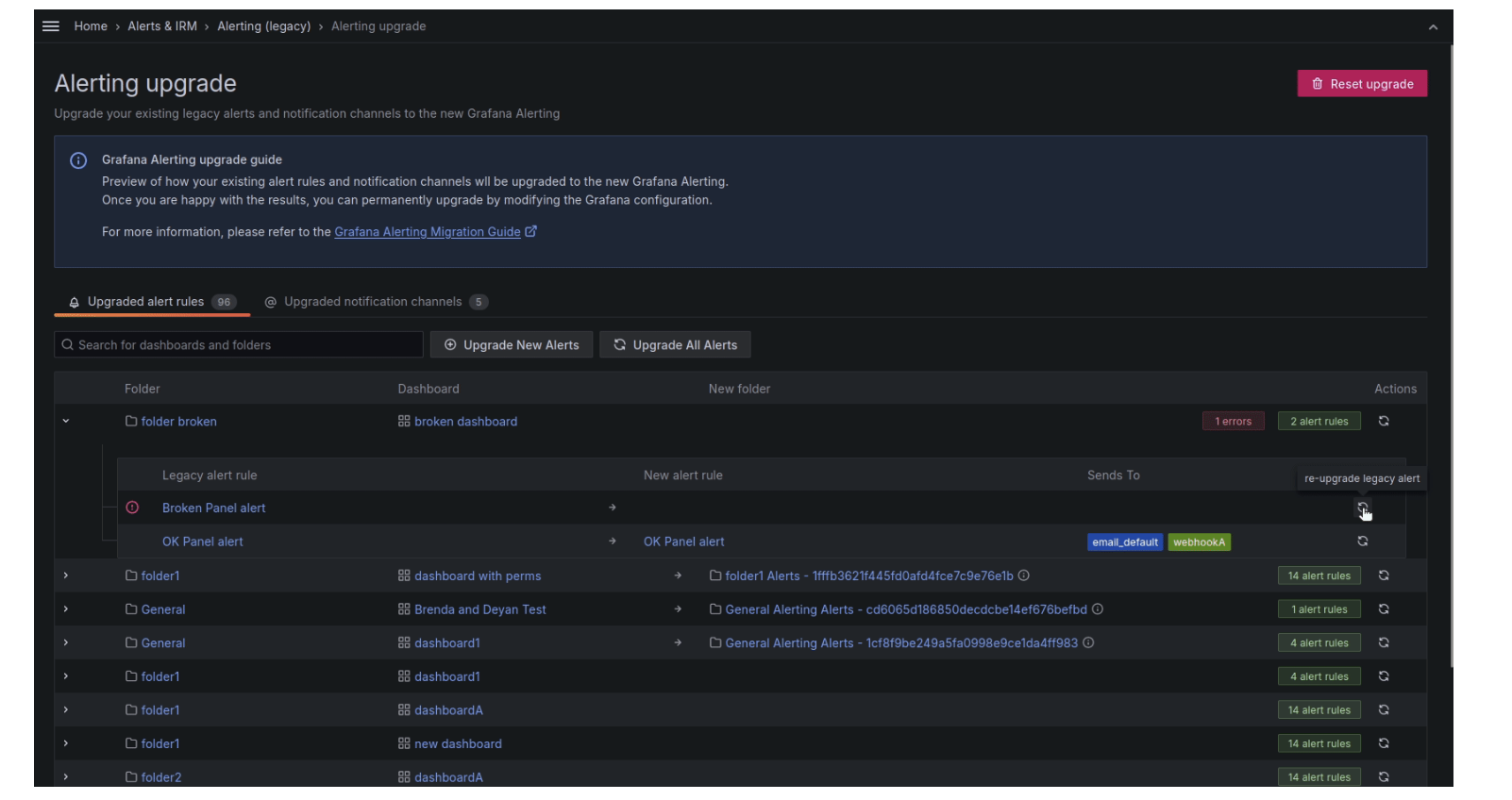Collapse the folder broken row
Screen dimensions: 1512x800
[66, 422]
